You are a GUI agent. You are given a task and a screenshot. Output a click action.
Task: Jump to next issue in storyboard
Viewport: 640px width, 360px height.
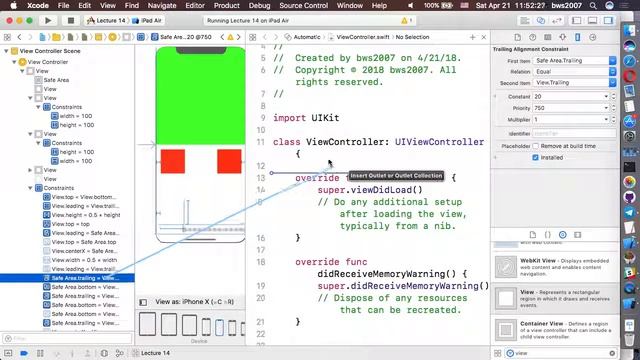pyautogui.click(x=239, y=37)
